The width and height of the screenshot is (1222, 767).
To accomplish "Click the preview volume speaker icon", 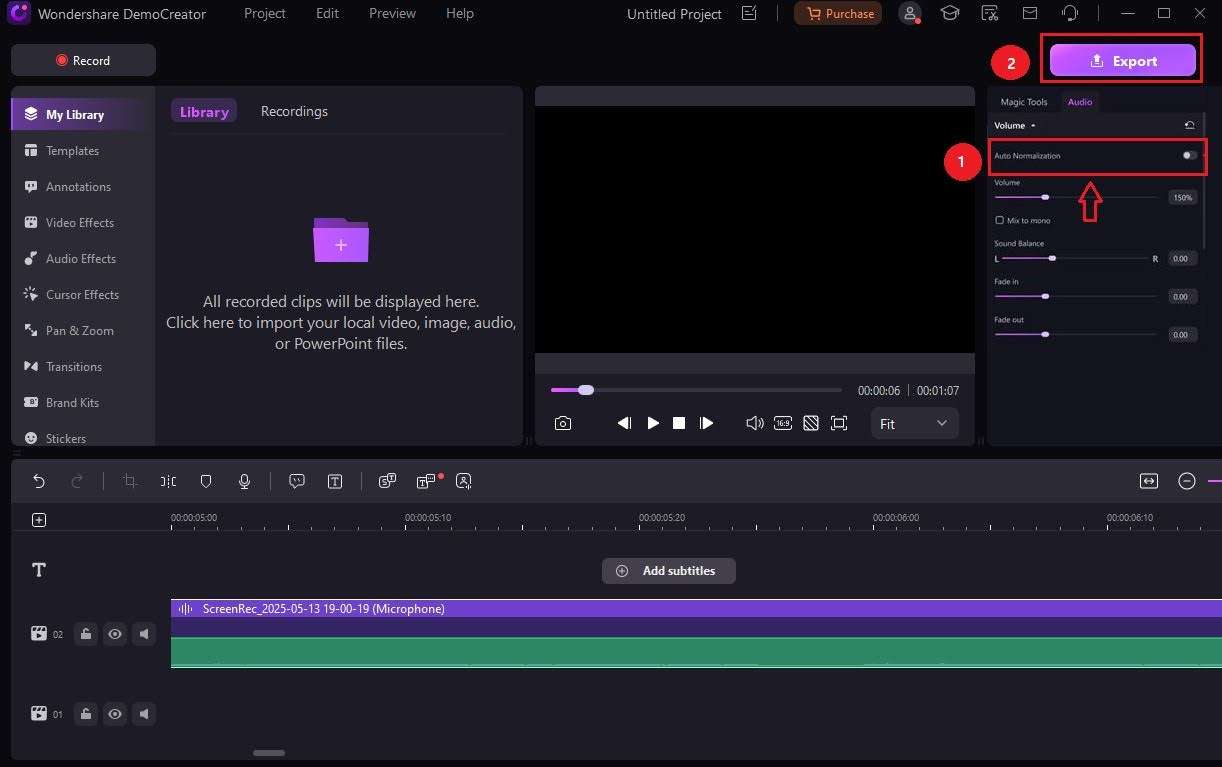I will coord(755,423).
